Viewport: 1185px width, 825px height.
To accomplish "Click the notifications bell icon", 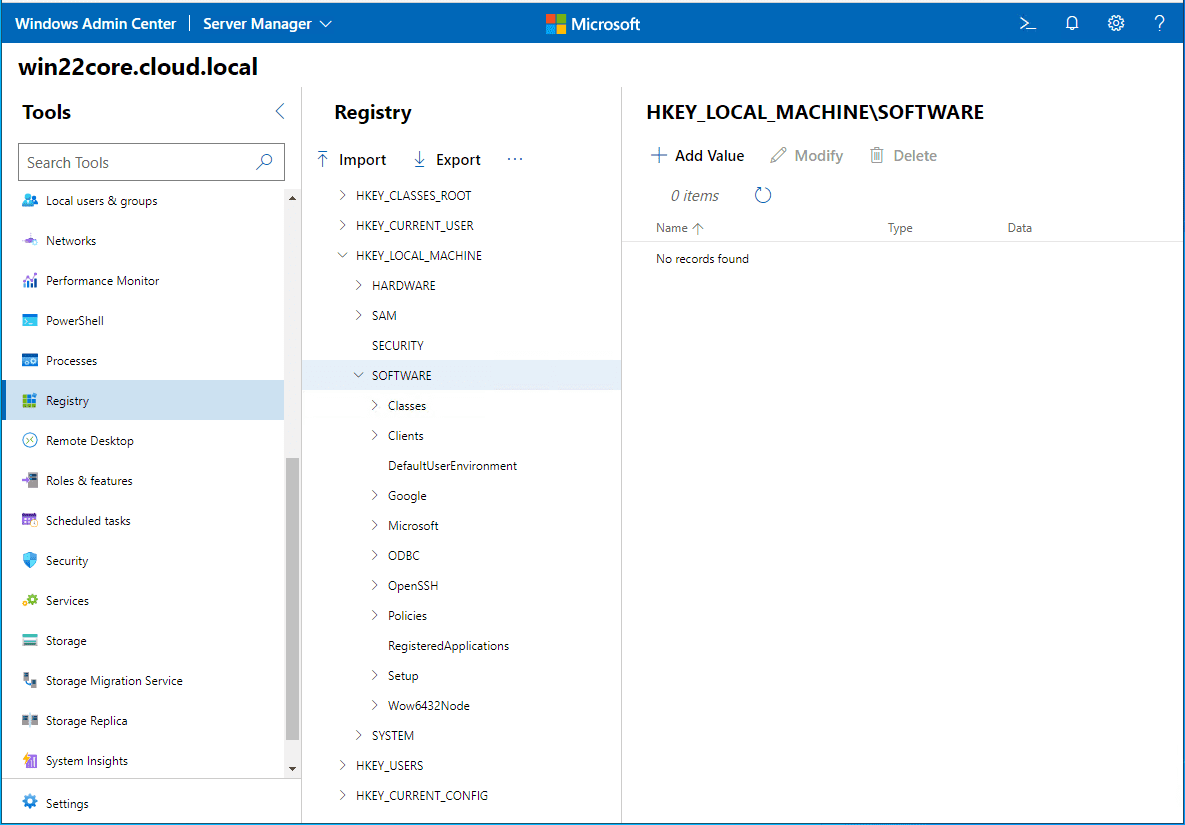I will click(x=1072, y=22).
